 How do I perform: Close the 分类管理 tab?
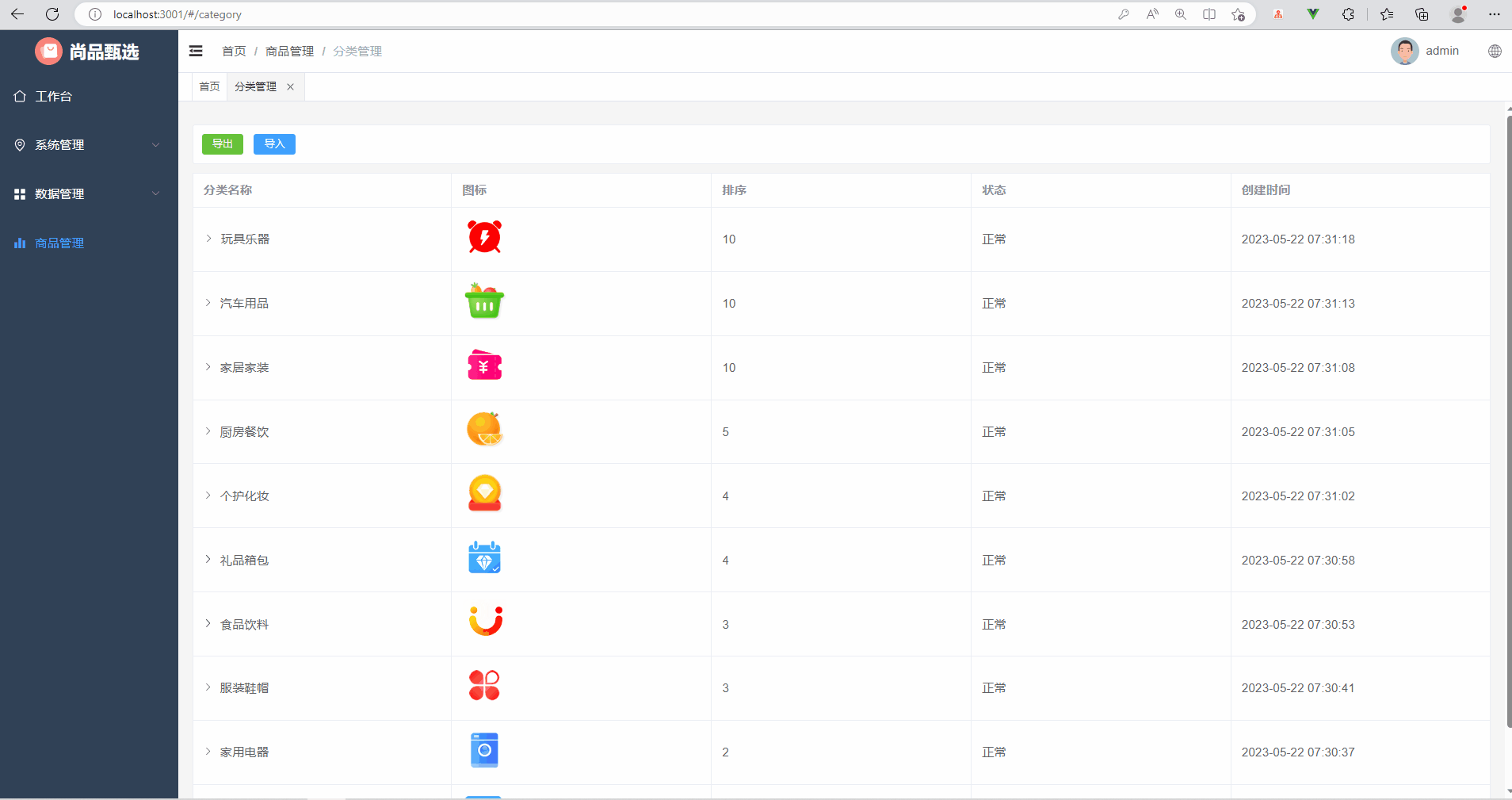tap(291, 87)
